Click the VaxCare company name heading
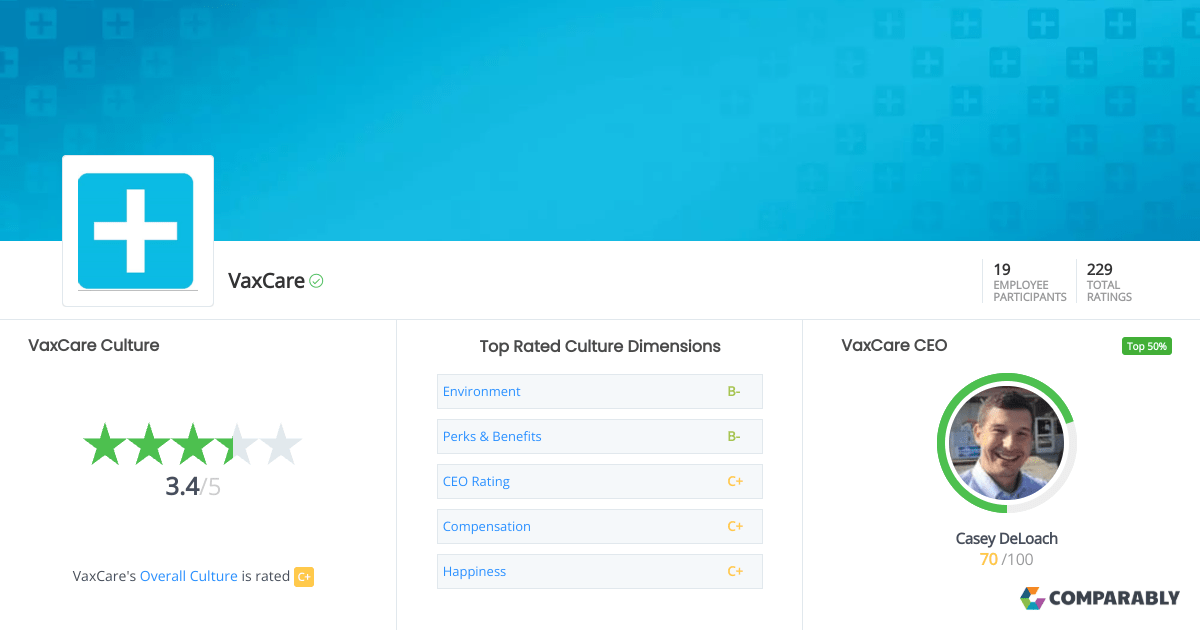 click(x=266, y=281)
